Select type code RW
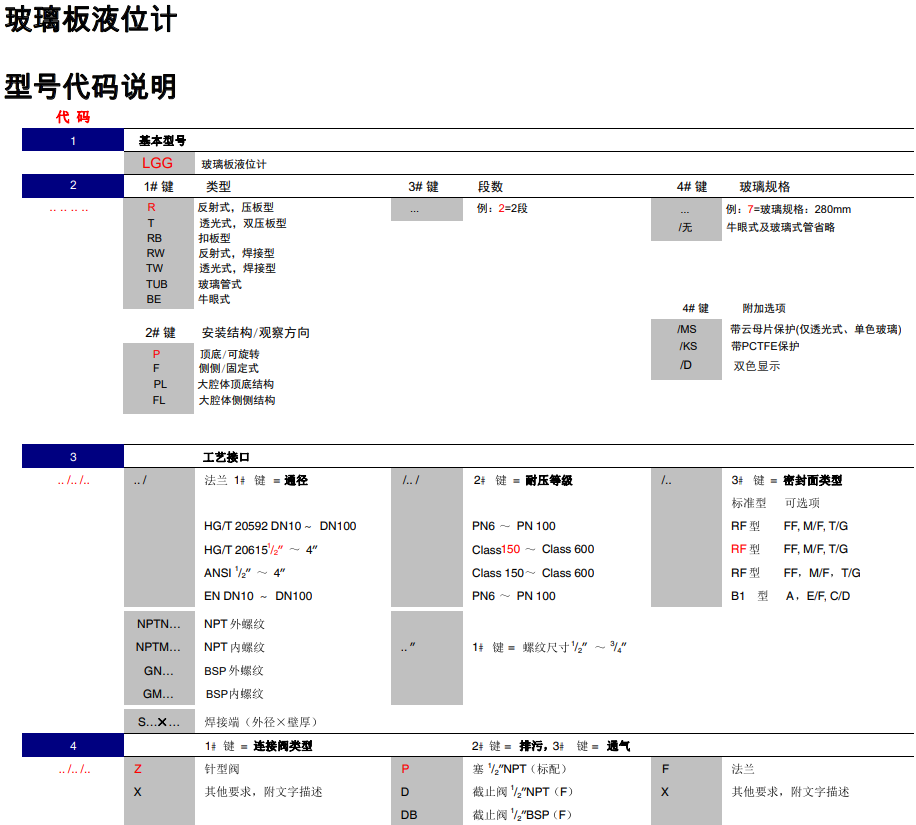This screenshot has width=916, height=825. pyautogui.click(x=155, y=253)
